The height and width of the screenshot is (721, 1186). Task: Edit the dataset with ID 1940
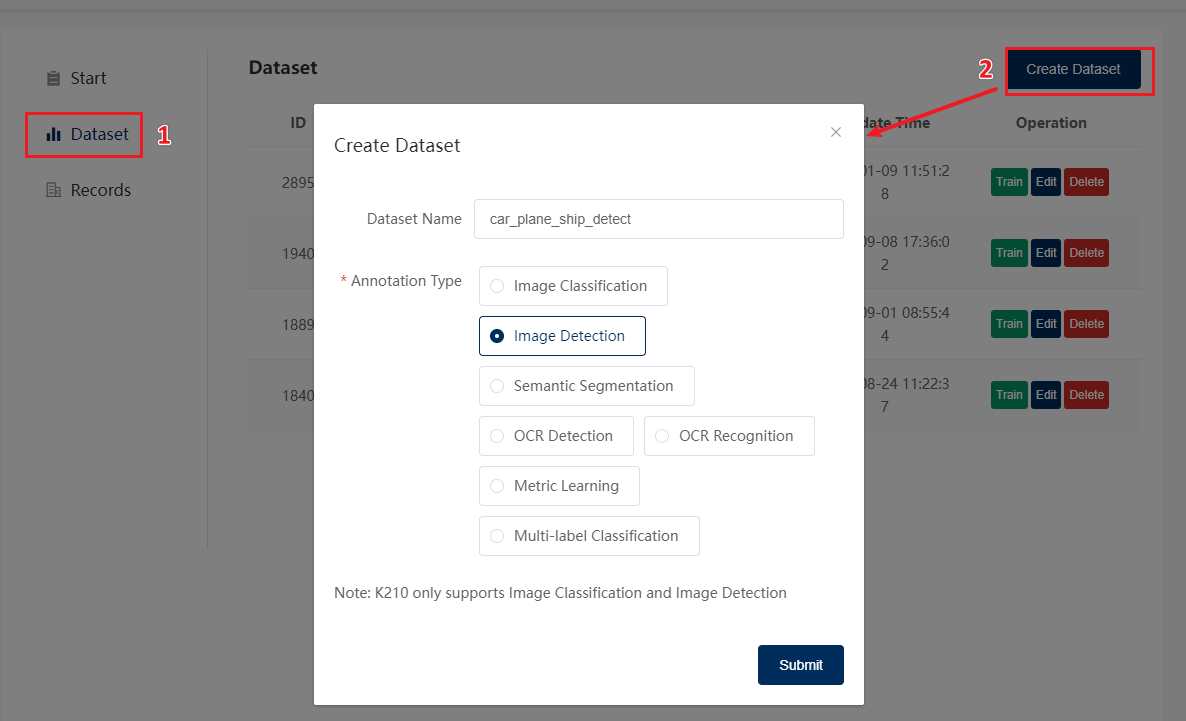(x=1046, y=253)
